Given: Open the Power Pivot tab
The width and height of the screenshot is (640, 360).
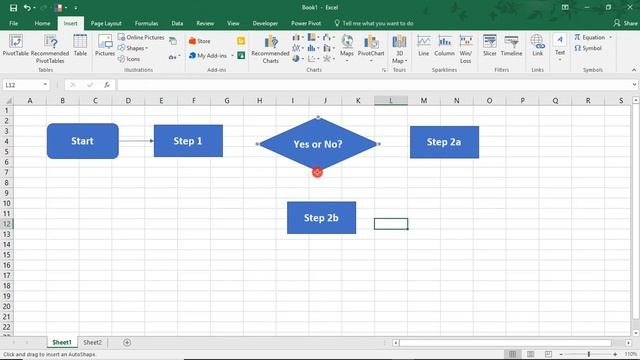Looking at the screenshot, I should coord(306,24).
